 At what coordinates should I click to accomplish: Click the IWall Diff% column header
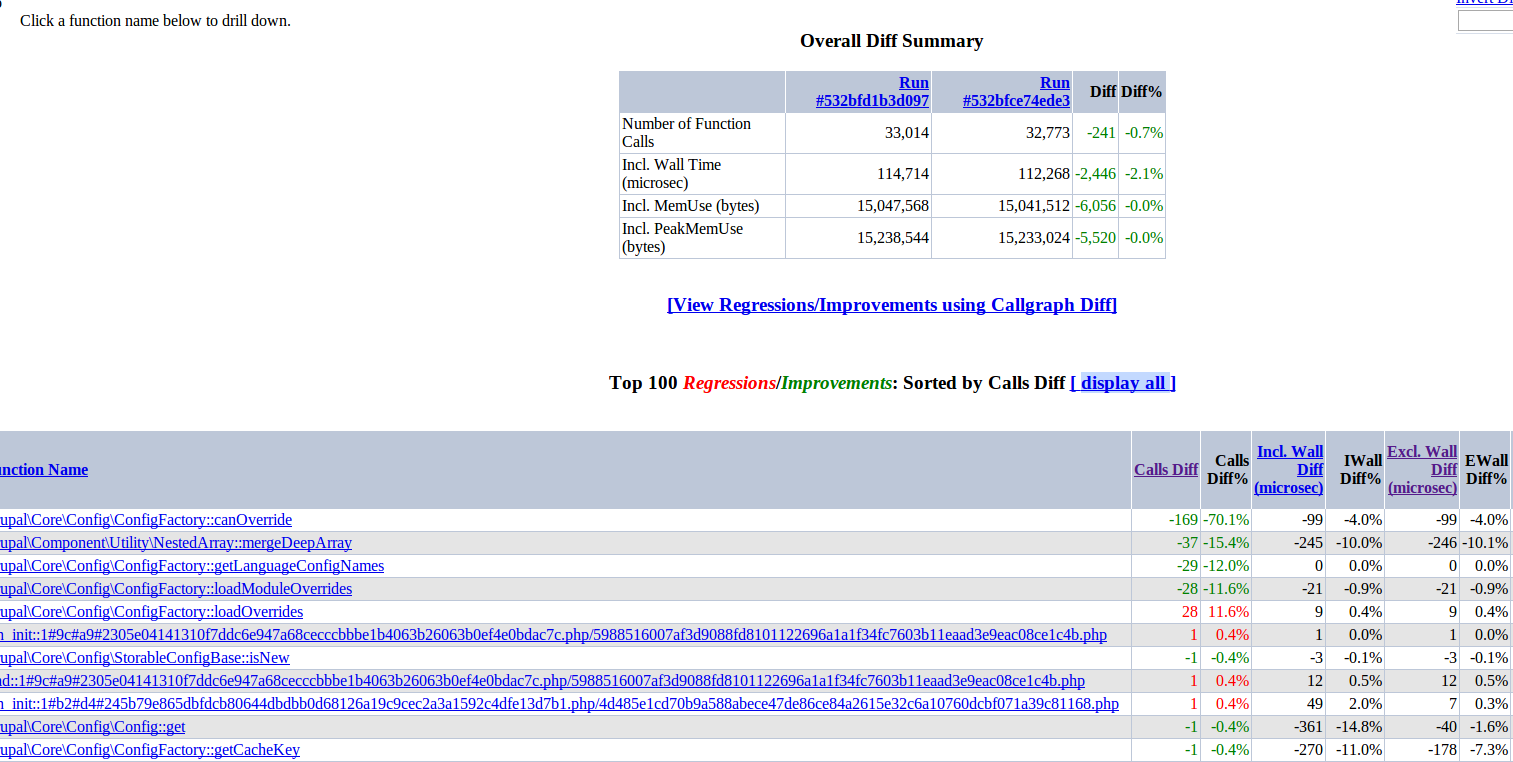click(1361, 470)
